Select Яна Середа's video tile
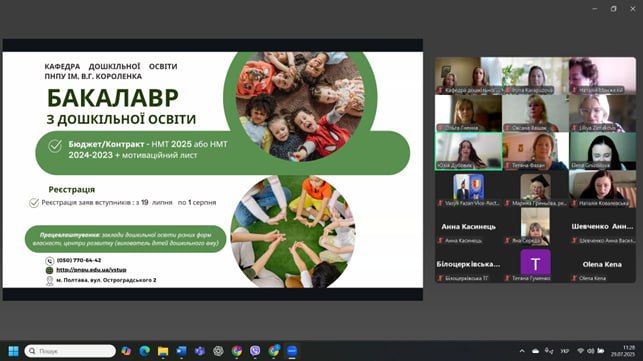 pos(535,227)
